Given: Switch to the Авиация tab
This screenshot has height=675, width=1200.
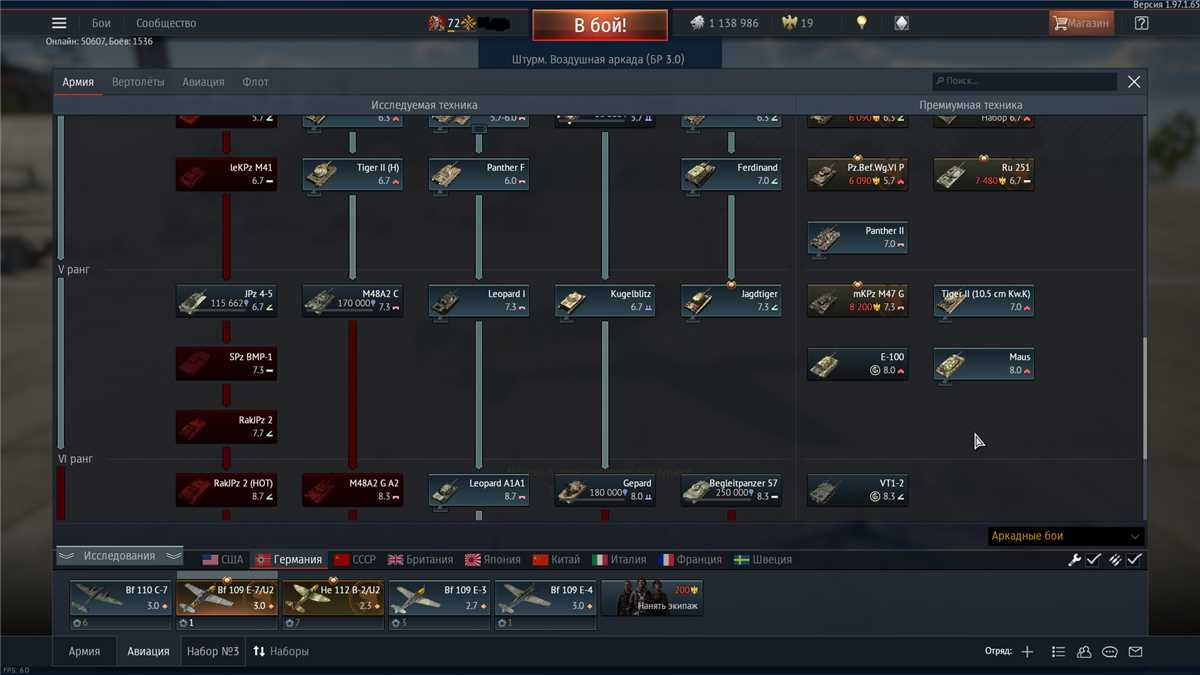Looking at the screenshot, I should pos(203,82).
